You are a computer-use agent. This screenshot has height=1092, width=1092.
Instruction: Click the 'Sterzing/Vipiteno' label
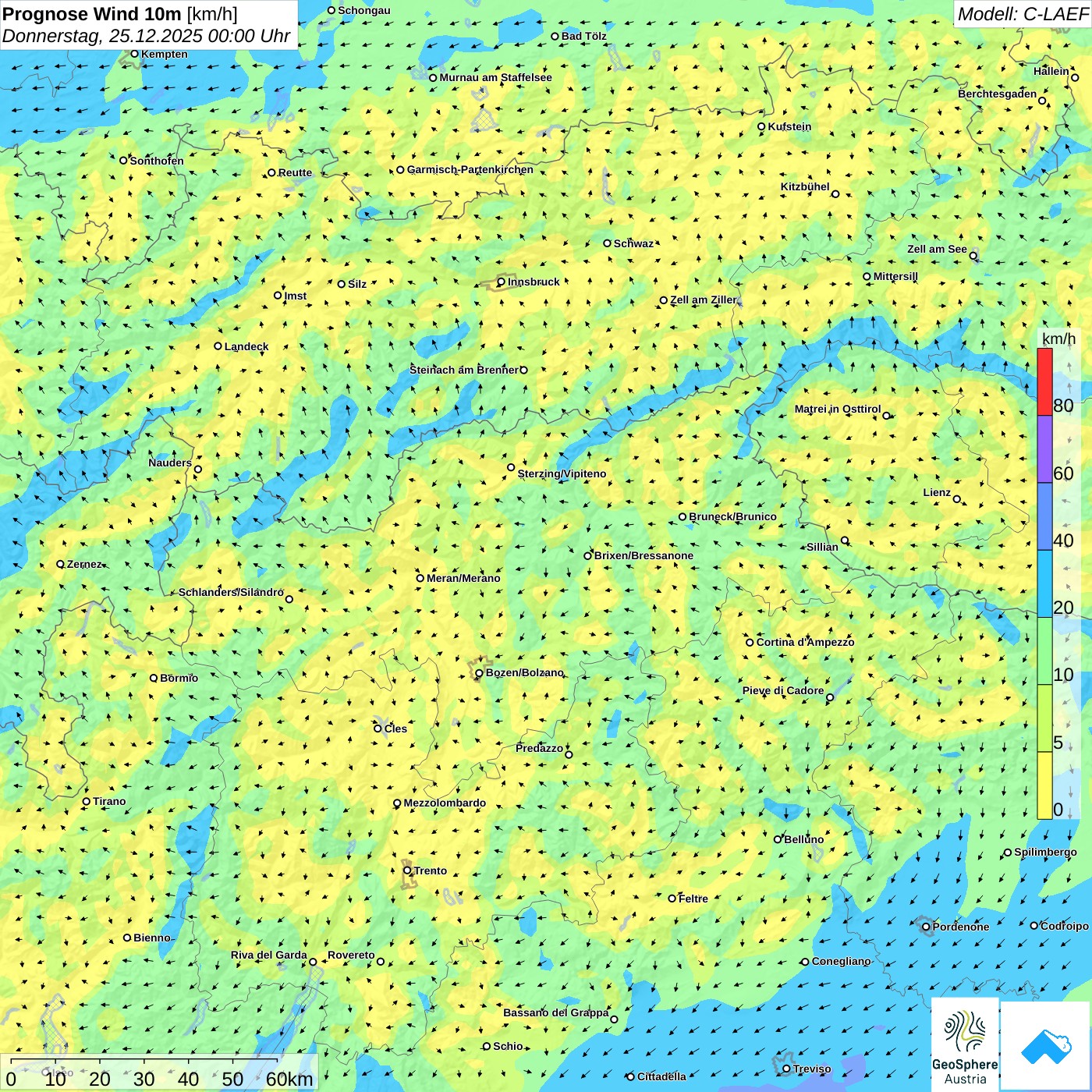click(562, 473)
